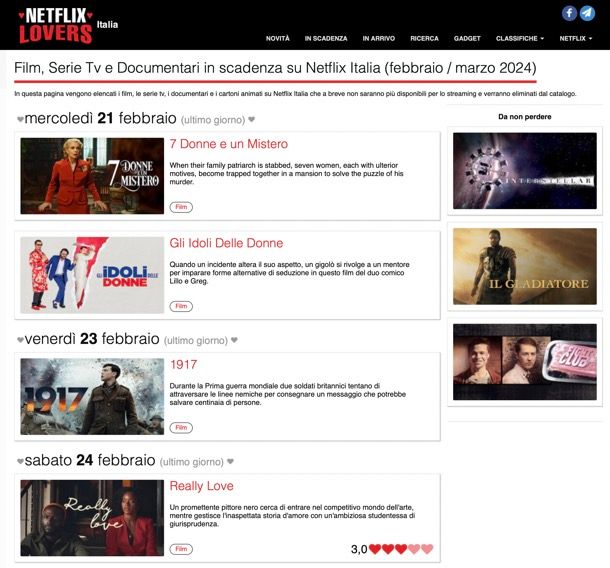This screenshot has height=568, width=610.
Task: Open the 1917 title link
Action: [x=183, y=365]
